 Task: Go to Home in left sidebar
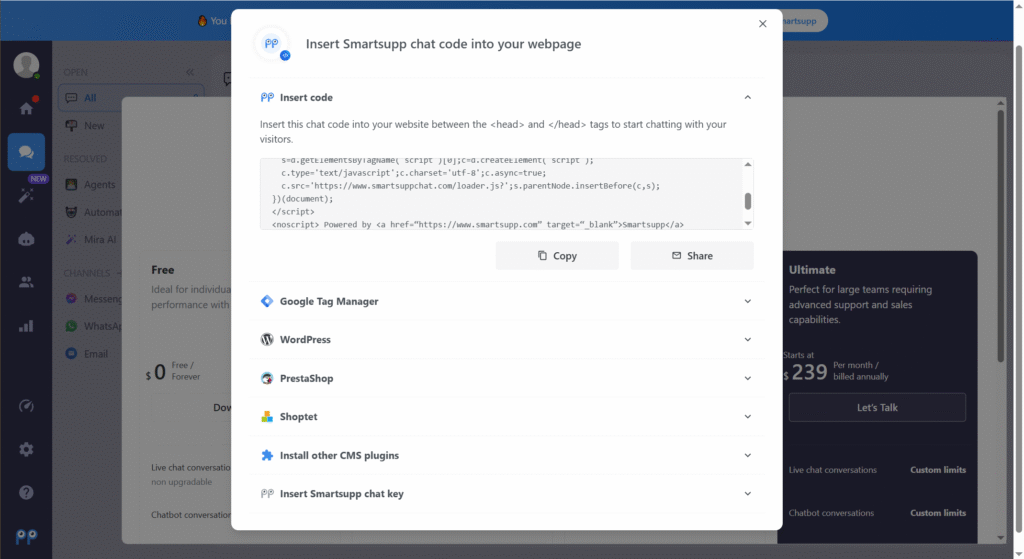[26, 108]
